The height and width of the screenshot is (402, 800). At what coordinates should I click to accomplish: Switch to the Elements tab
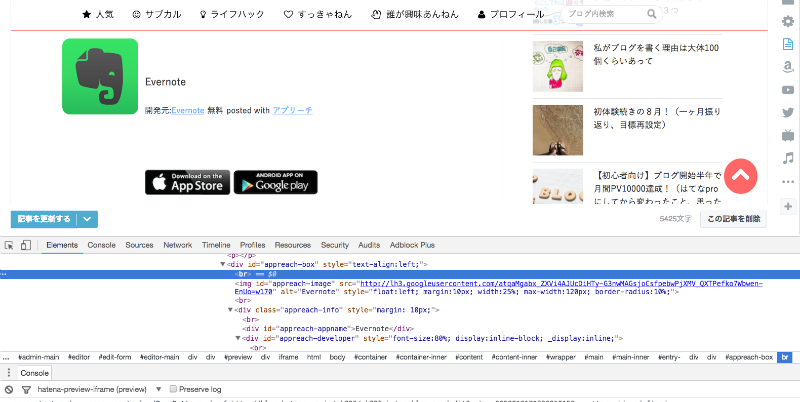(x=62, y=245)
